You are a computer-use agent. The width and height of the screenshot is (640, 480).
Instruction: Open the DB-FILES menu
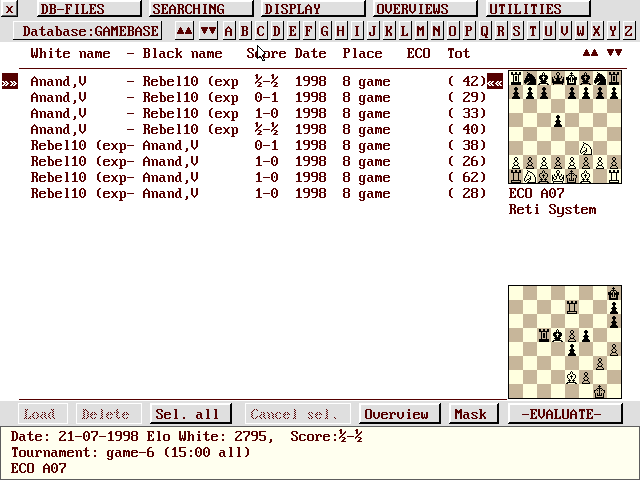pyautogui.click(x=73, y=9)
